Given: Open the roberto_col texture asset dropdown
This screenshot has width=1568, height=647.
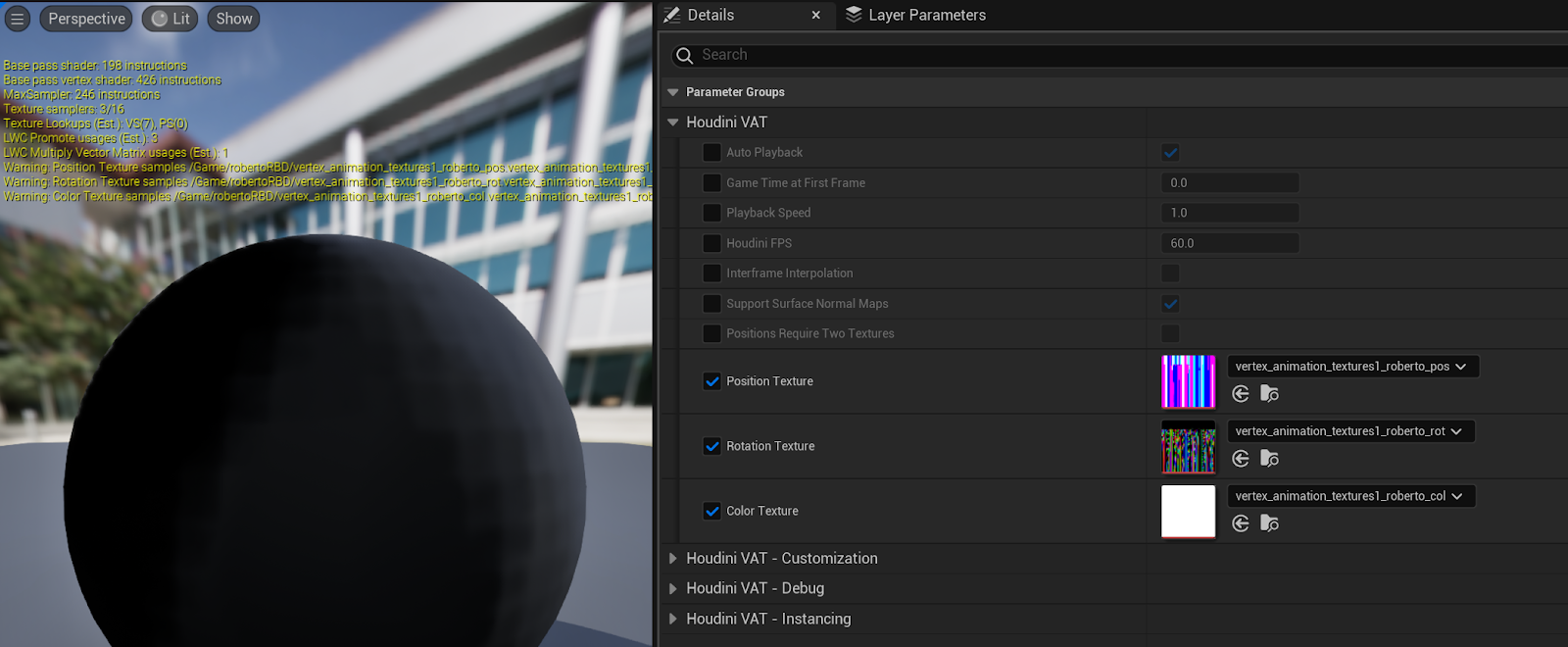Looking at the screenshot, I should pos(1350,496).
